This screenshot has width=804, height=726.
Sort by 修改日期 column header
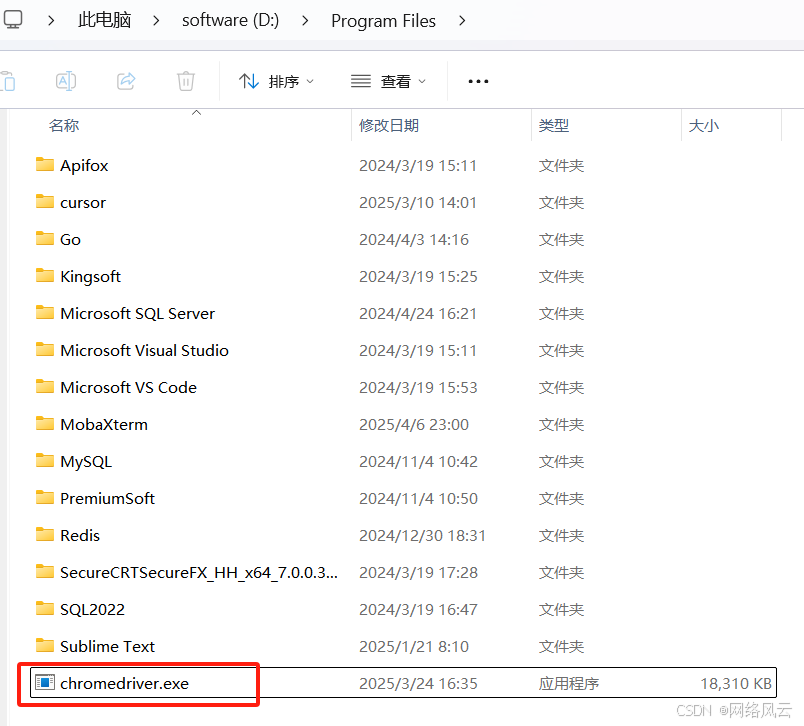(x=389, y=126)
